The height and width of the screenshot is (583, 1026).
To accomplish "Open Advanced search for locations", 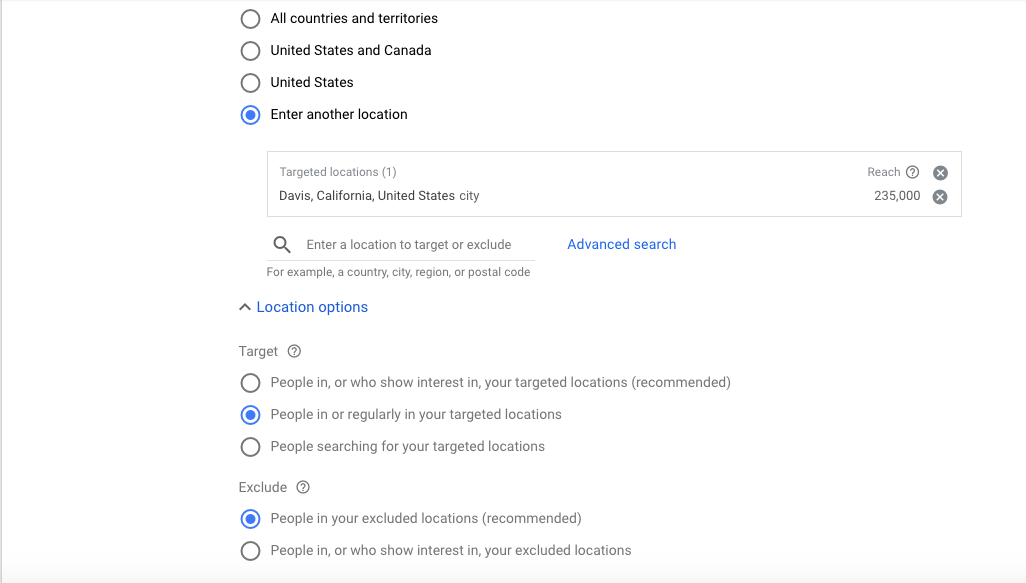I will tap(621, 244).
